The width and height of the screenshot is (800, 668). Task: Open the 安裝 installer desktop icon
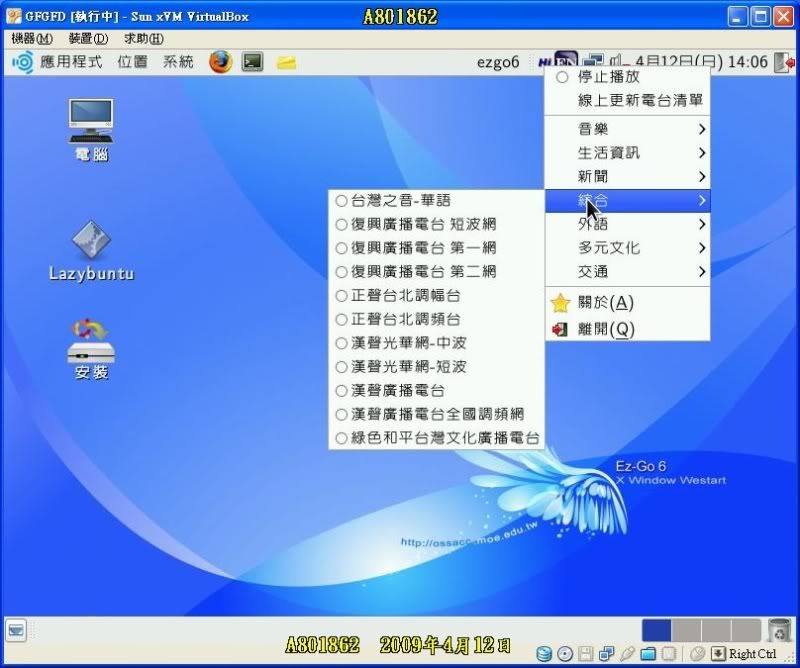pos(91,350)
